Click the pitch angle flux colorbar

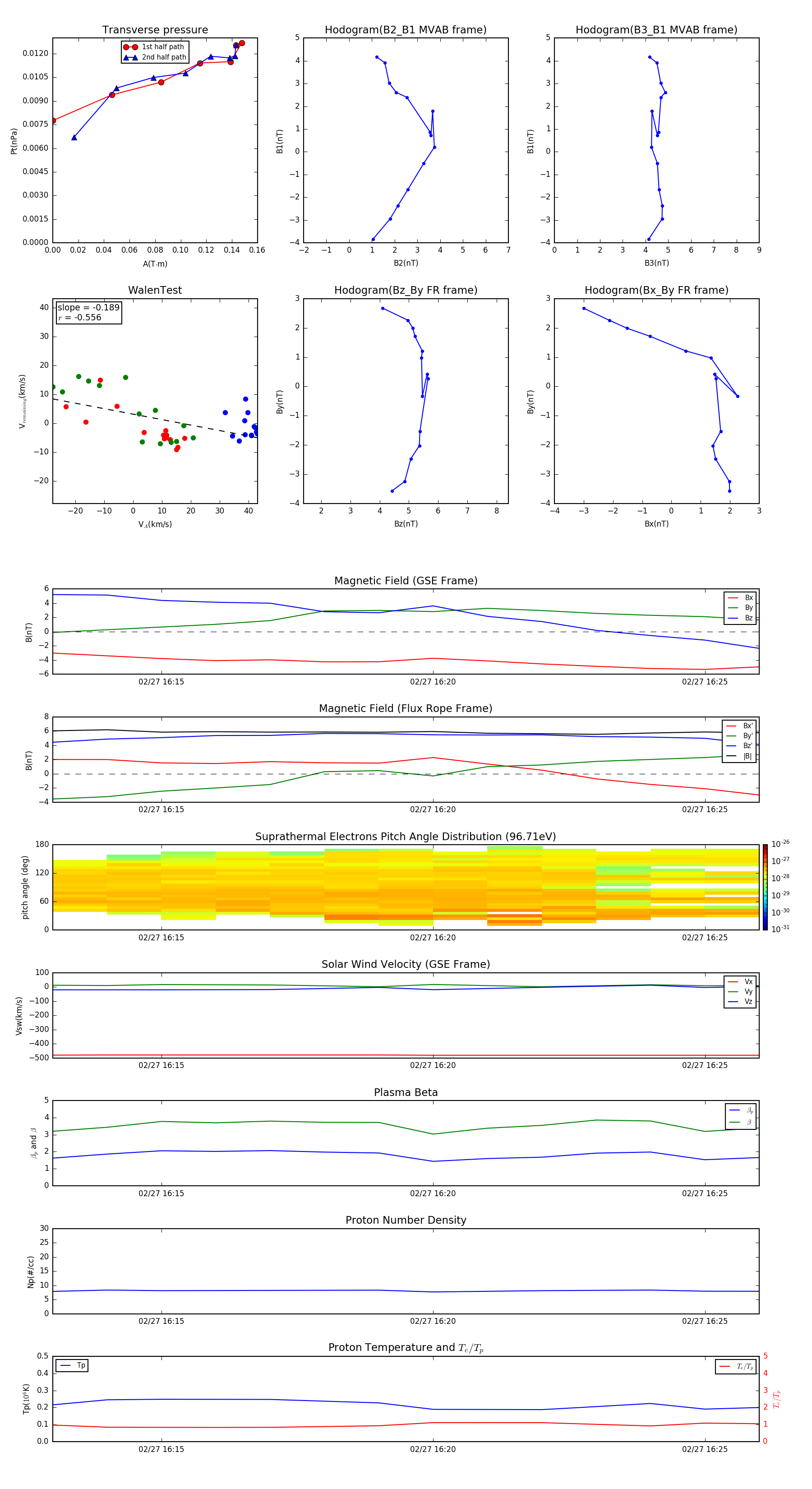point(765,887)
